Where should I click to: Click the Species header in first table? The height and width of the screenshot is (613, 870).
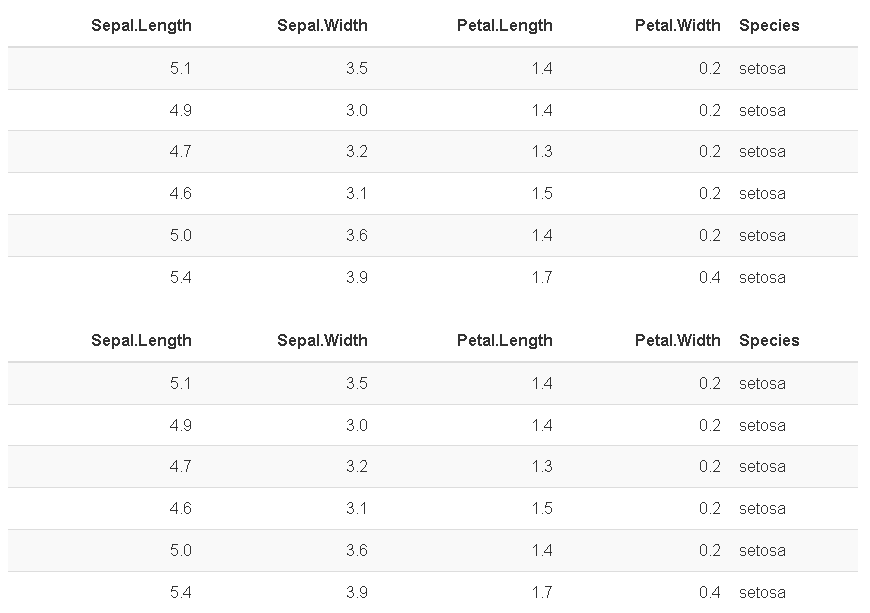click(769, 26)
